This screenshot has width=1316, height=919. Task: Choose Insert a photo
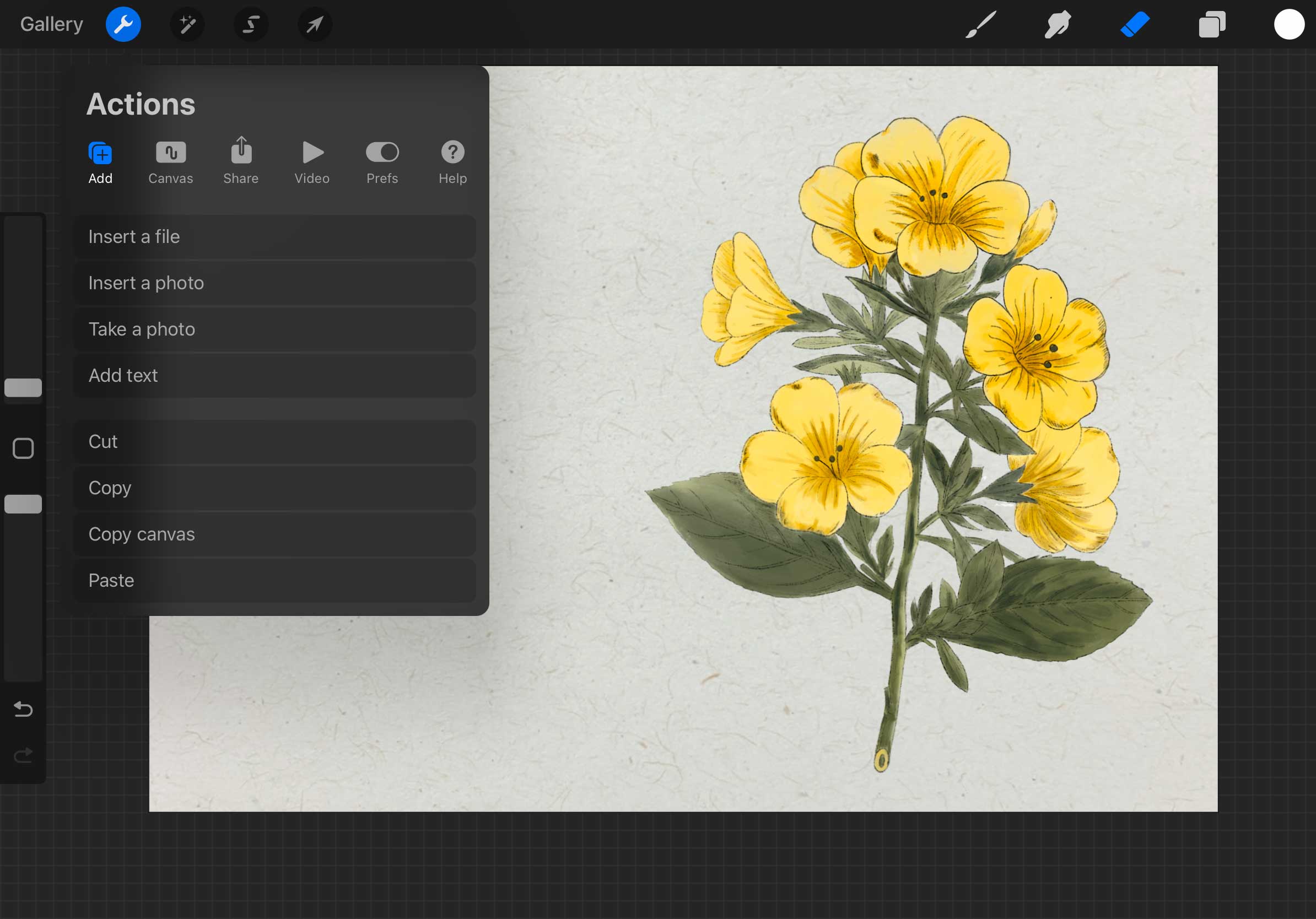pos(275,283)
